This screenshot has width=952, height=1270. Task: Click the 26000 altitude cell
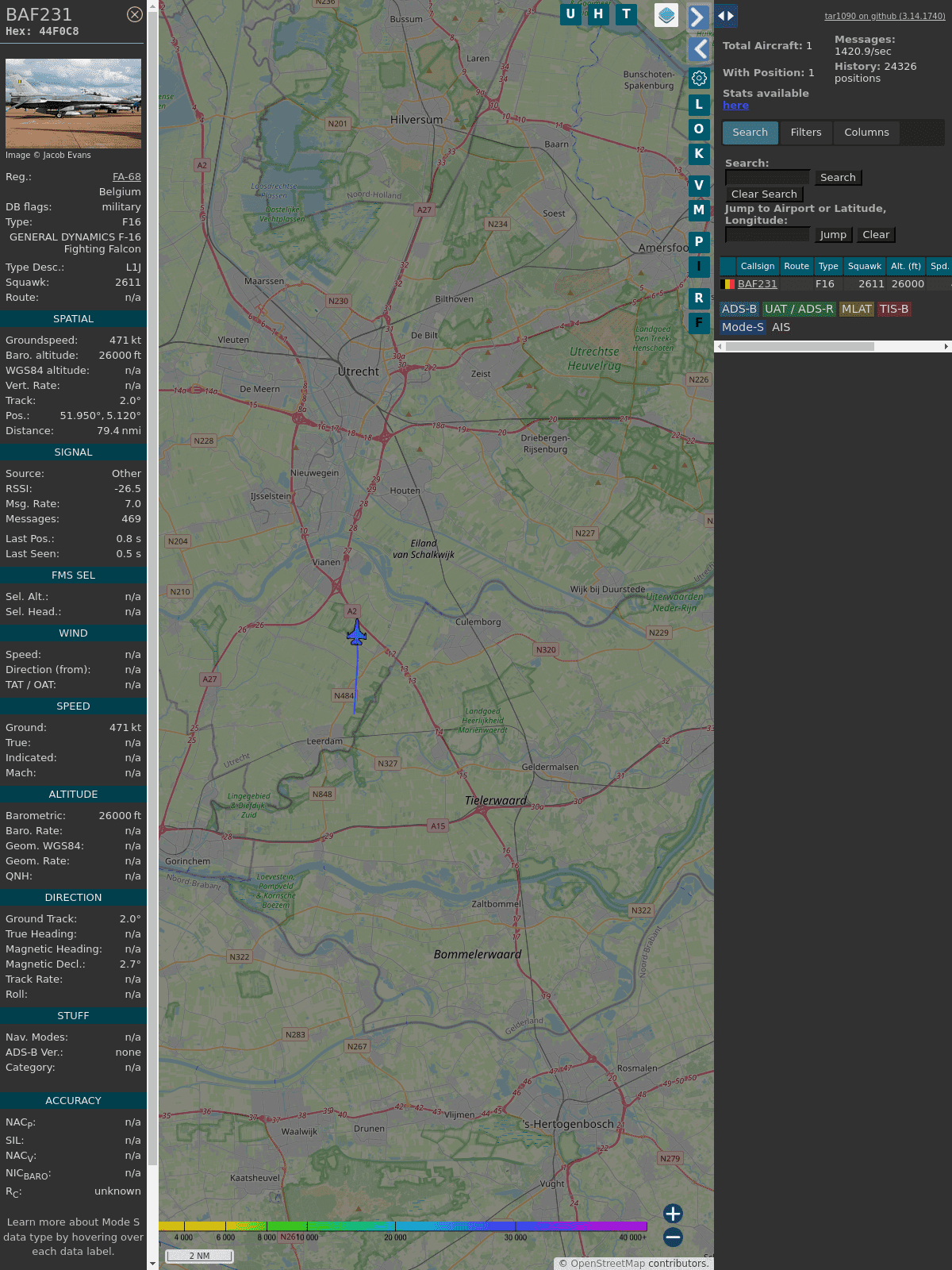(908, 284)
